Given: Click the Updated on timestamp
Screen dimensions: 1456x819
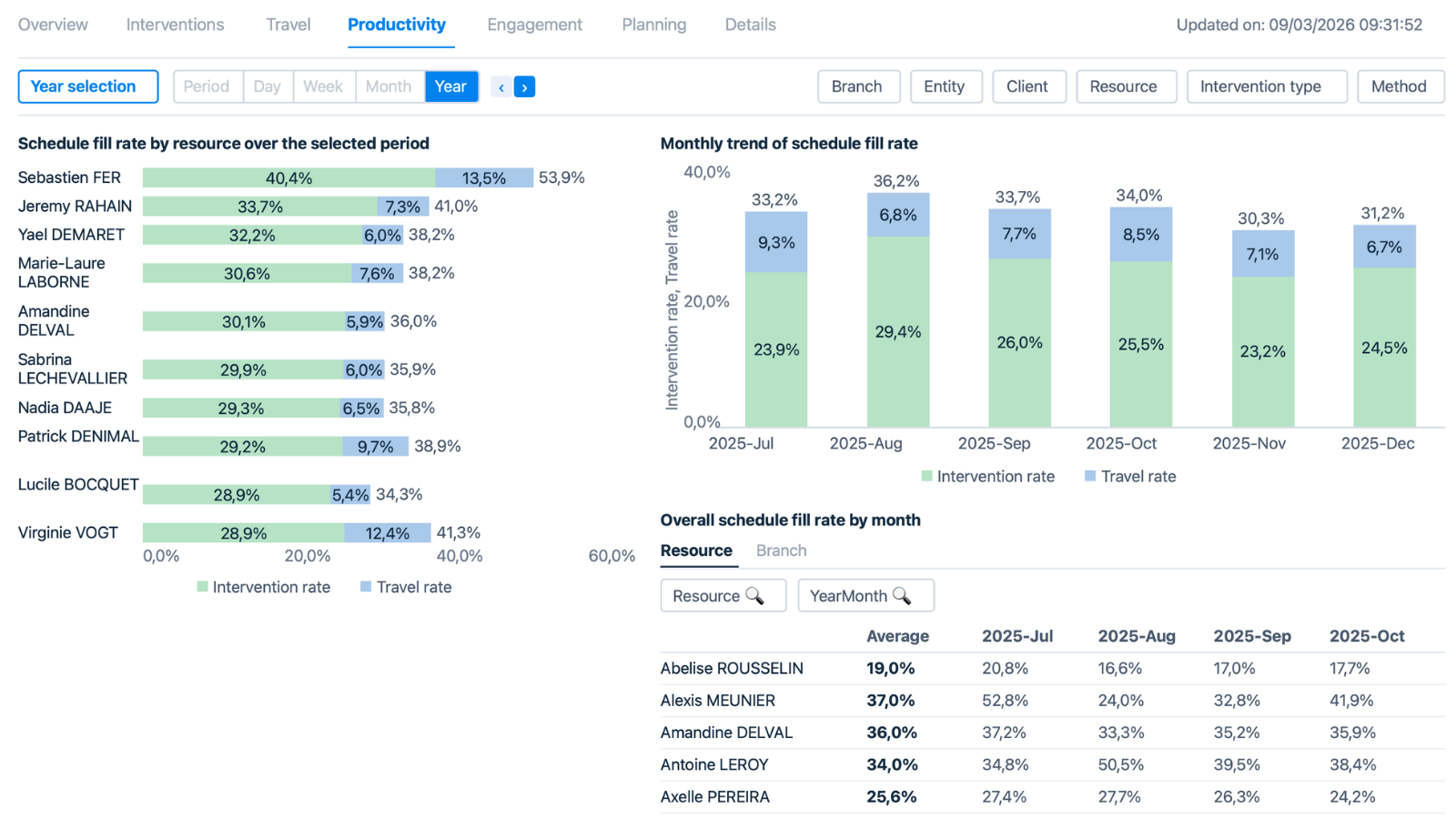Looking at the screenshot, I should tap(1299, 25).
